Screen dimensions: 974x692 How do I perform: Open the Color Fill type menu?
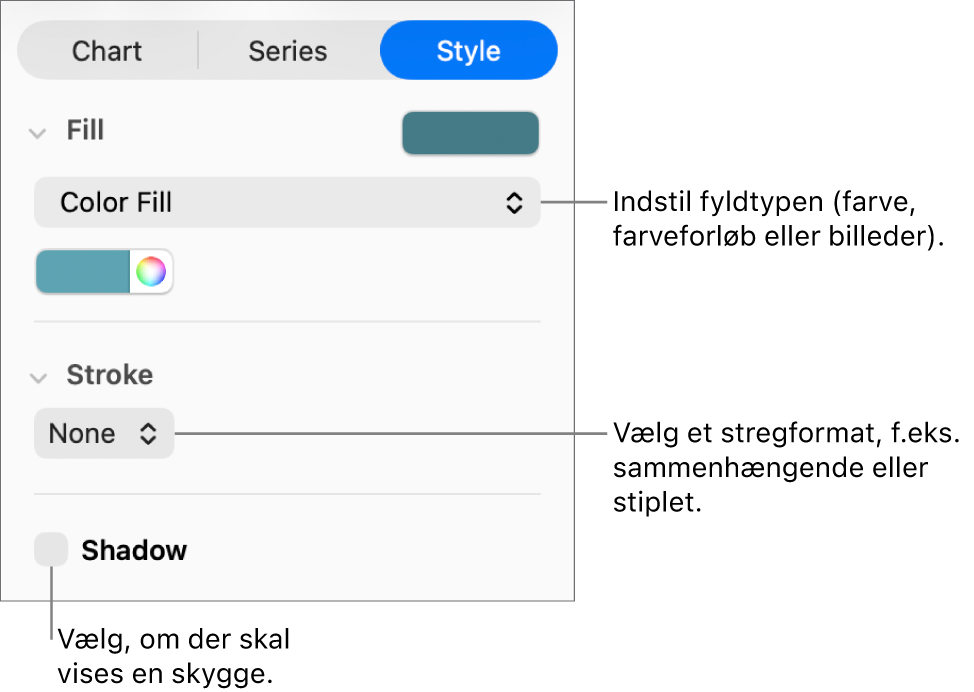(287, 203)
